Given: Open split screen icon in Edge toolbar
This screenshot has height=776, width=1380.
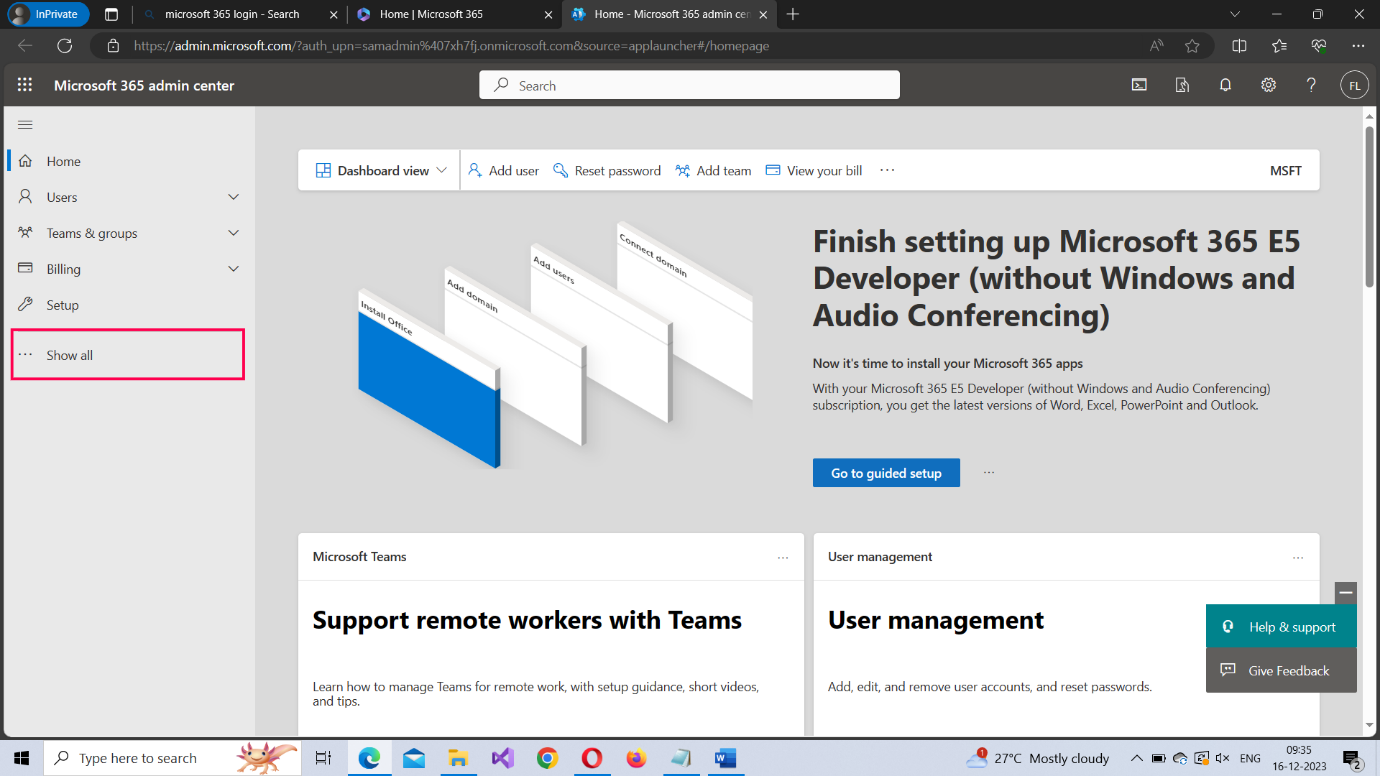Looking at the screenshot, I should (1239, 45).
